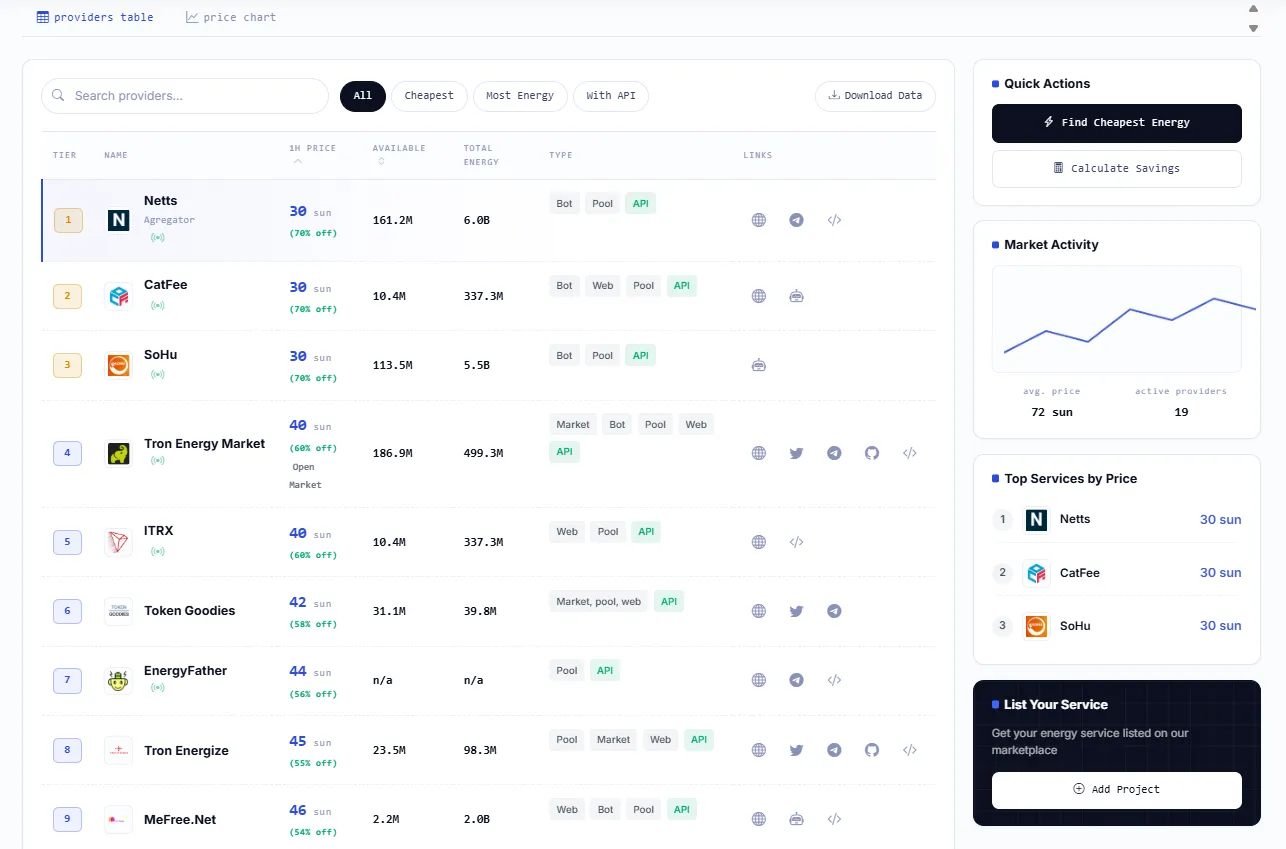Click Find Cheapest Energy button
The width and height of the screenshot is (1286, 849).
[1117, 123]
